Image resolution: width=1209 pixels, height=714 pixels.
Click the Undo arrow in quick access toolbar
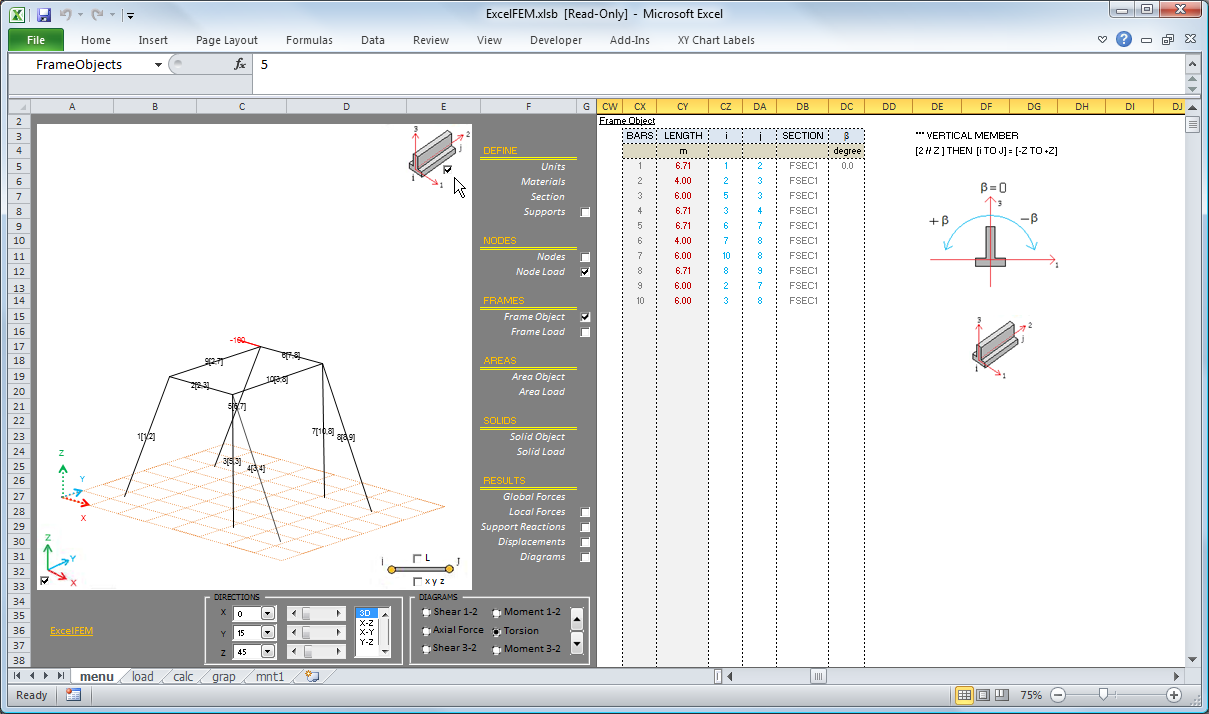click(66, 15)
